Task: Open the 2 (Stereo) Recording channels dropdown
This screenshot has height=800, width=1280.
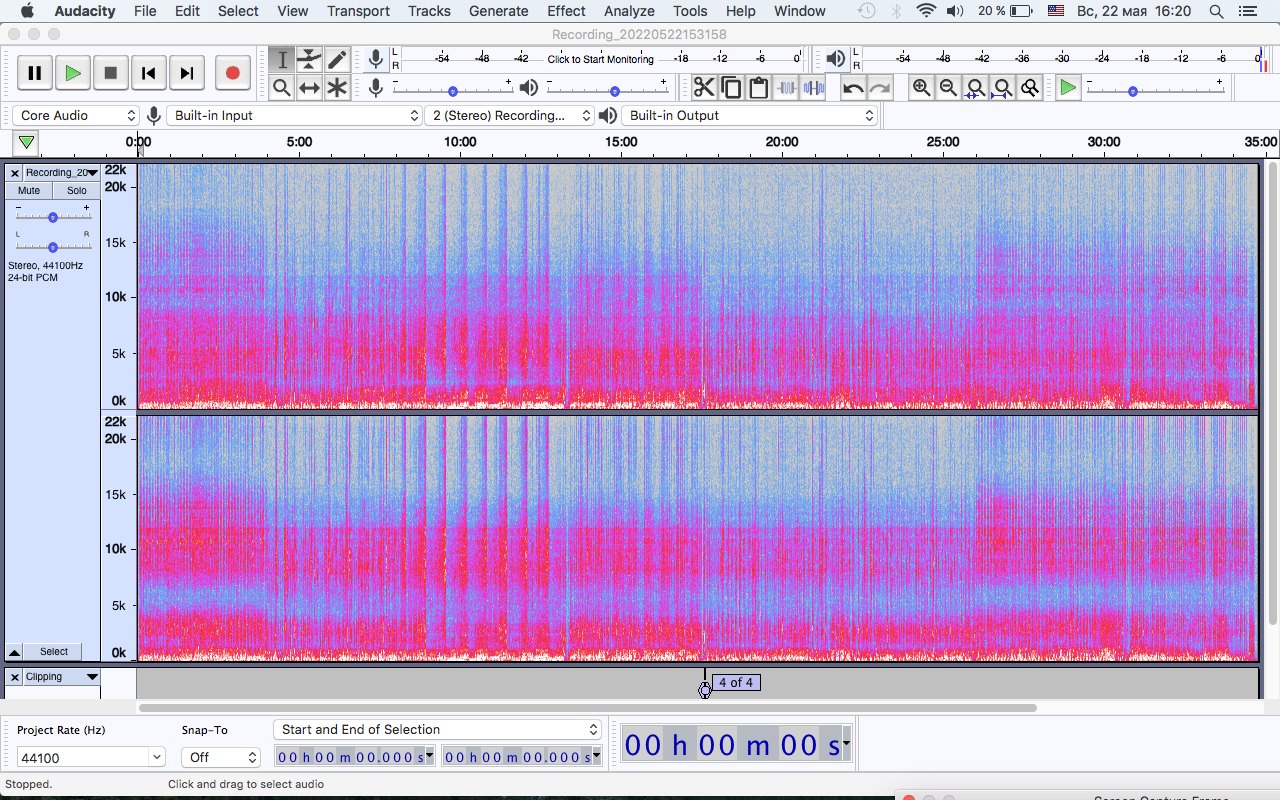Action: (509, 116)
